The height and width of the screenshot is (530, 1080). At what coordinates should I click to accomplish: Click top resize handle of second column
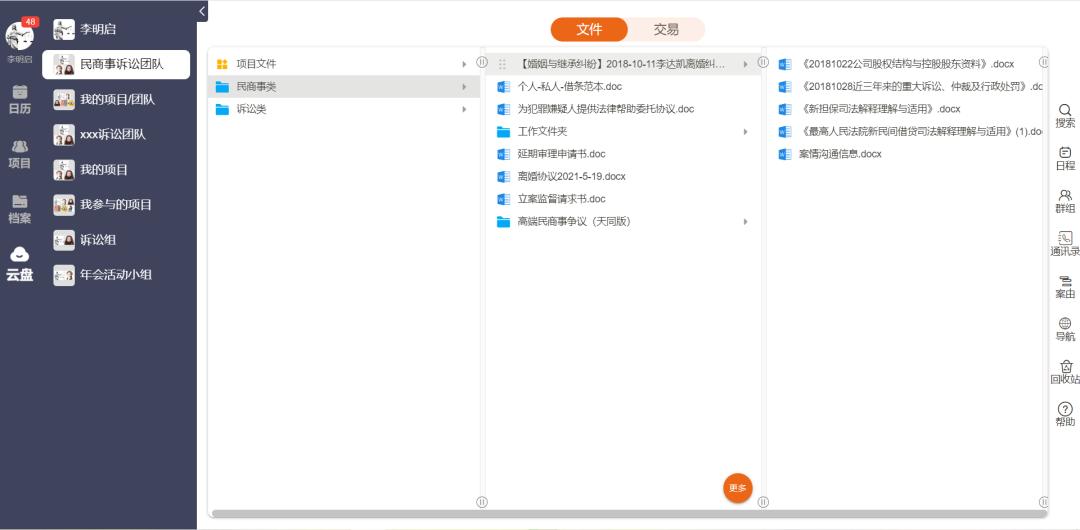click(763, 61)
